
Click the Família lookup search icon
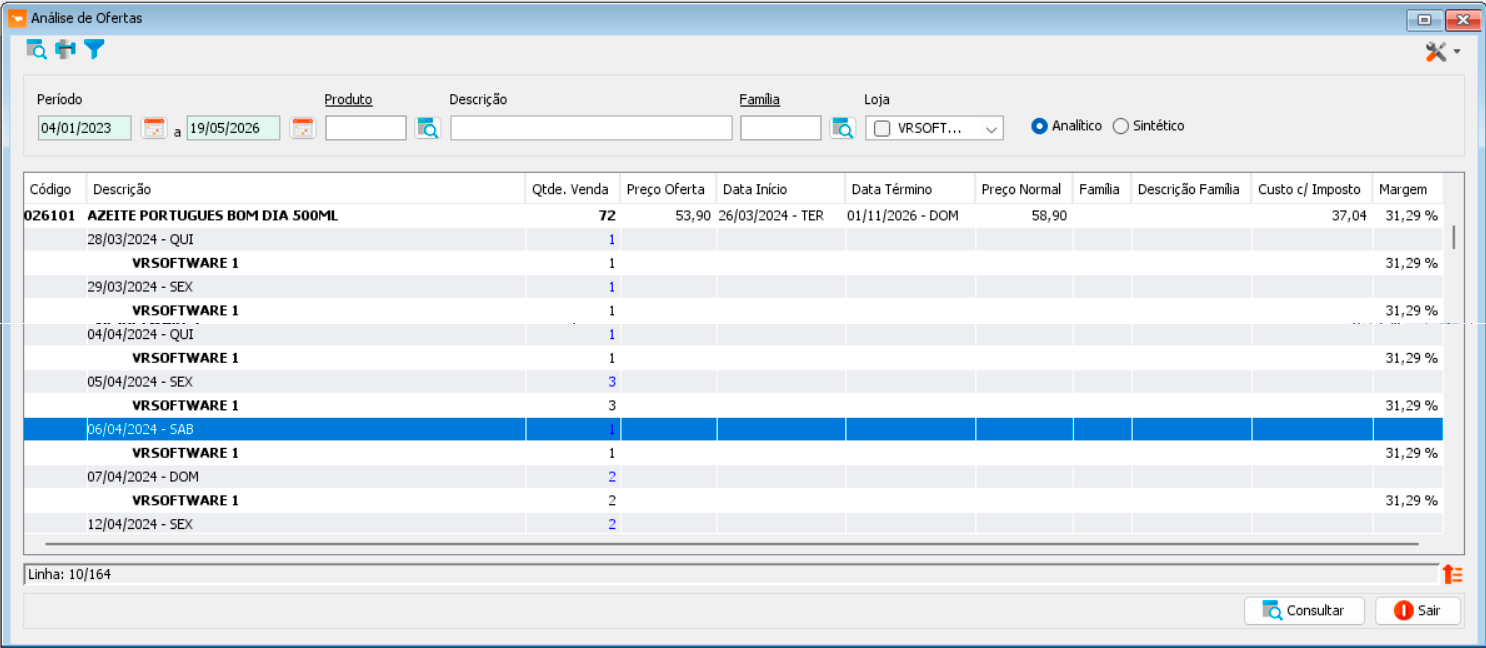842,128
